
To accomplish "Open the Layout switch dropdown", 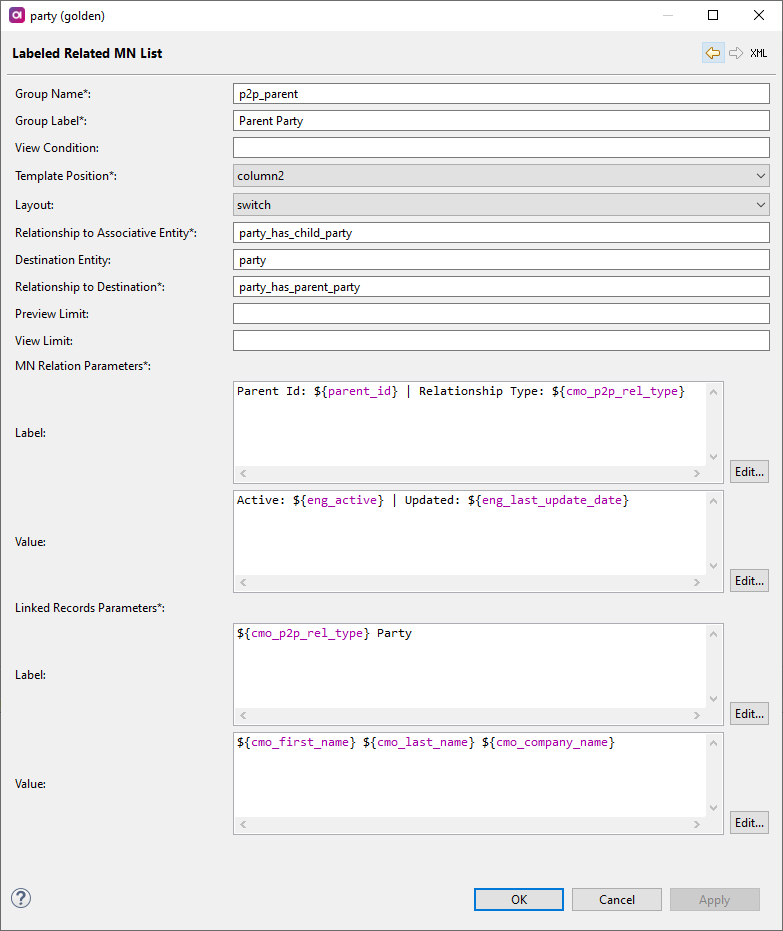I will [501, 205].
